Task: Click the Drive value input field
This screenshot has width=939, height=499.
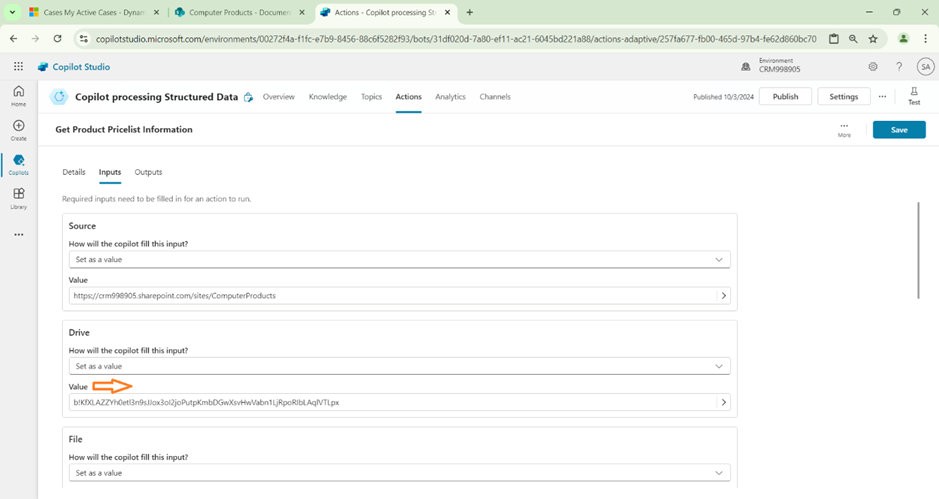Action: 390,402
